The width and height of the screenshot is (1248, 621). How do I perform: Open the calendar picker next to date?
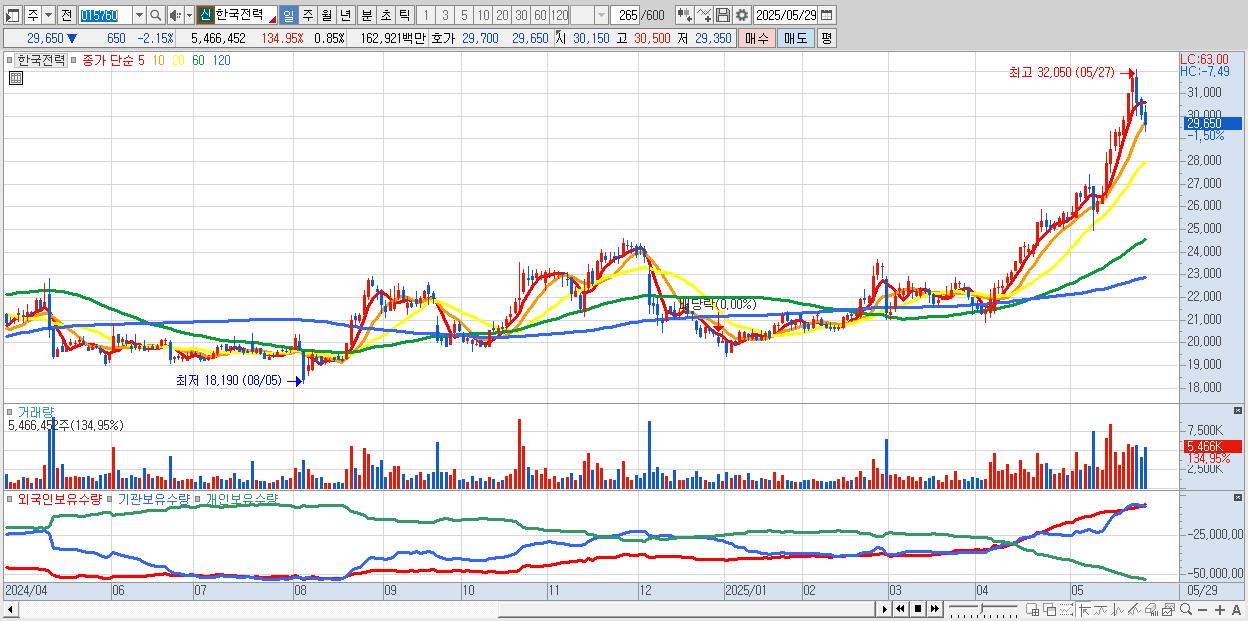pos(827,15)
